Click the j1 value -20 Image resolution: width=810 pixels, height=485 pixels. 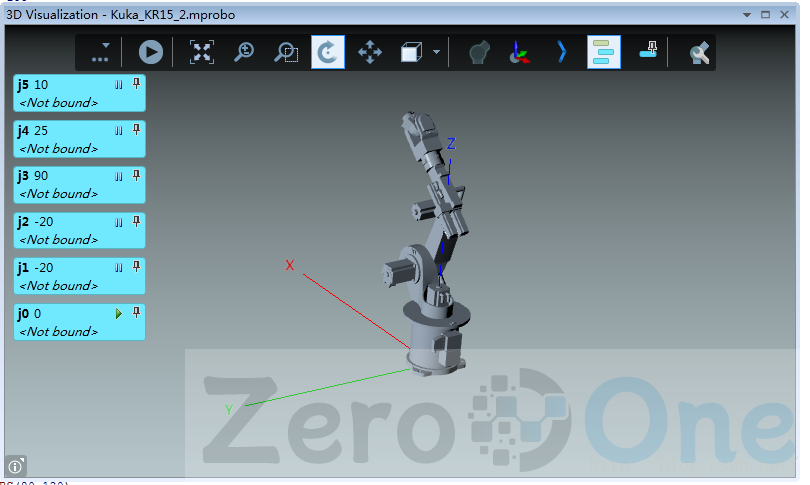[x=43, y=268]
